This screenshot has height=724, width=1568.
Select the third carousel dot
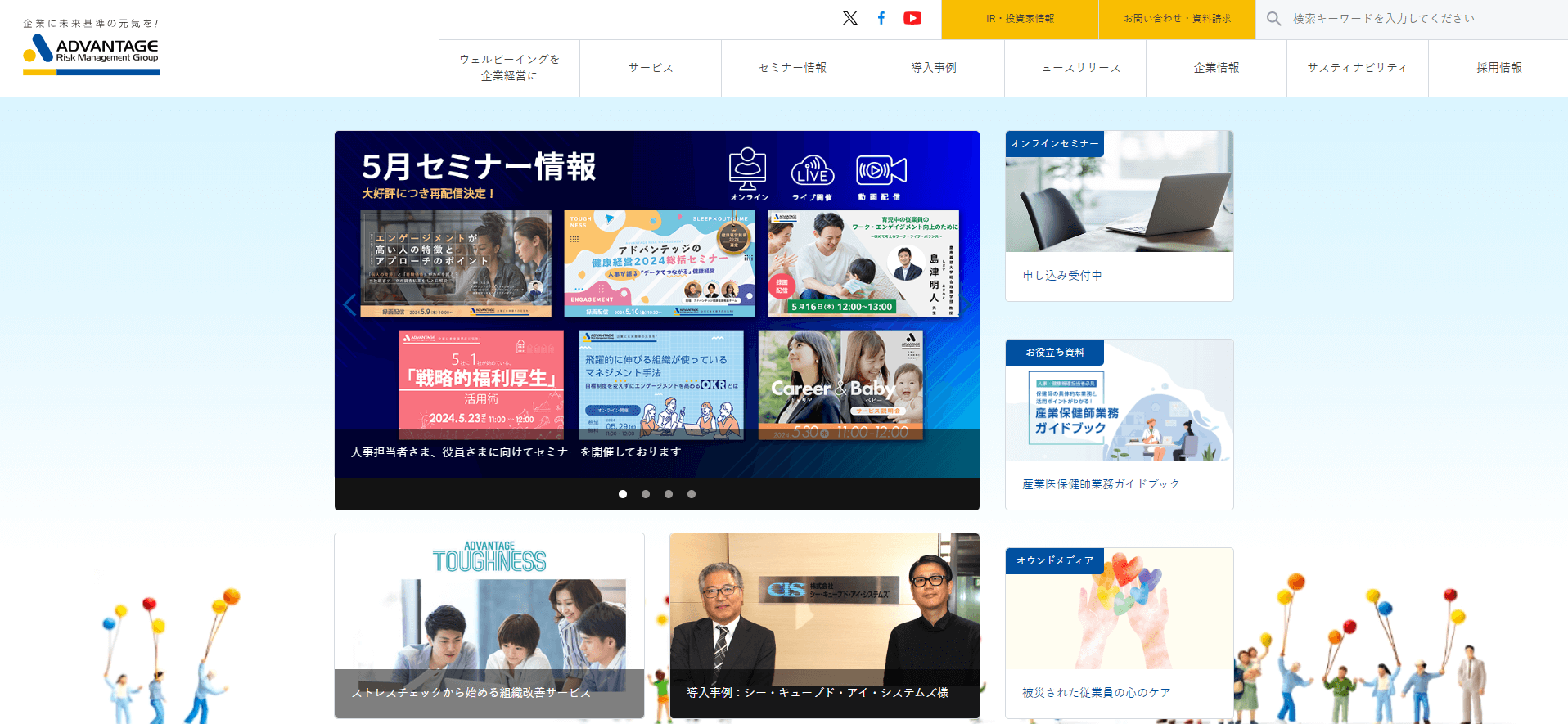(669, 494)
